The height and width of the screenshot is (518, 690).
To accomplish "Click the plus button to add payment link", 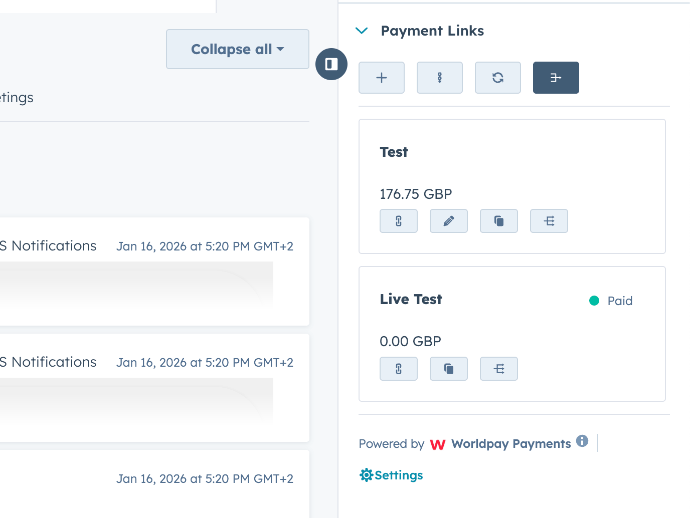I will pos(382,78).
